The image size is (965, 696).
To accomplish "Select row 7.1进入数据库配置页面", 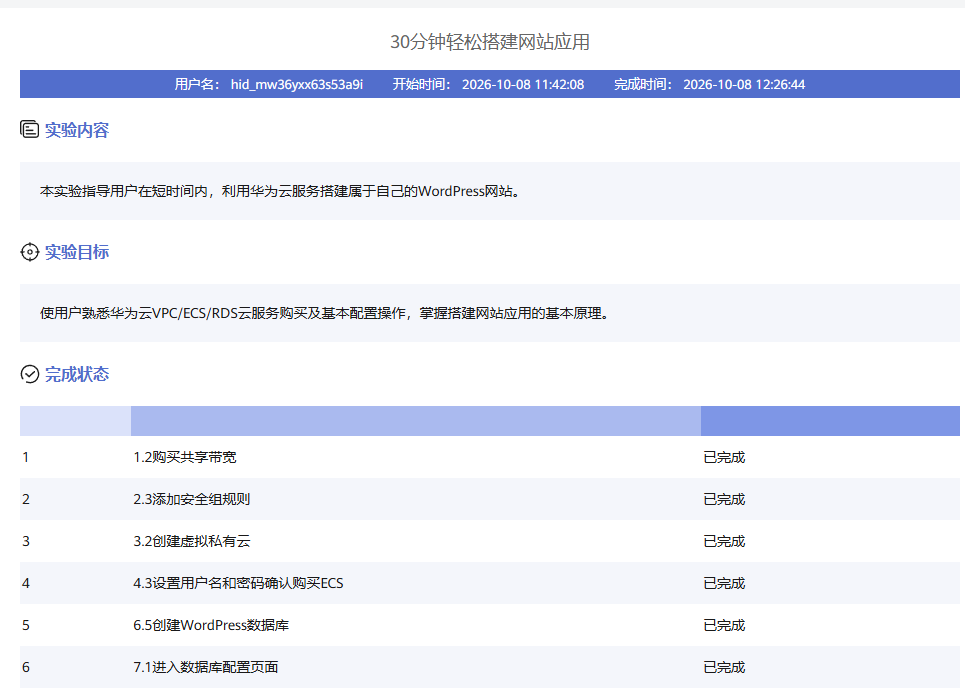I will coord(490,667).
